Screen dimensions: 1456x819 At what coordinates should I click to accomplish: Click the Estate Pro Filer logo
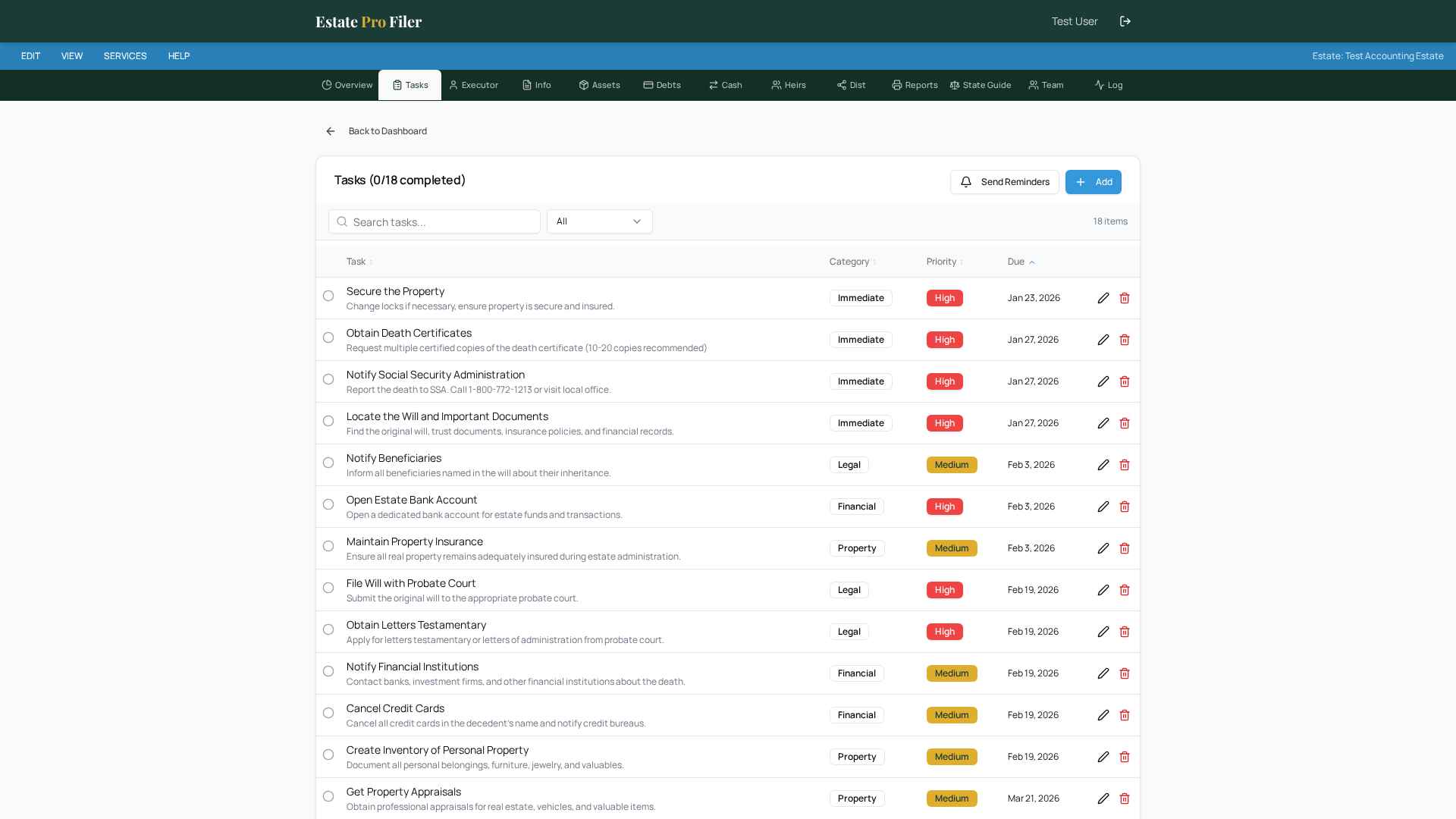click(x=369, y=21)
